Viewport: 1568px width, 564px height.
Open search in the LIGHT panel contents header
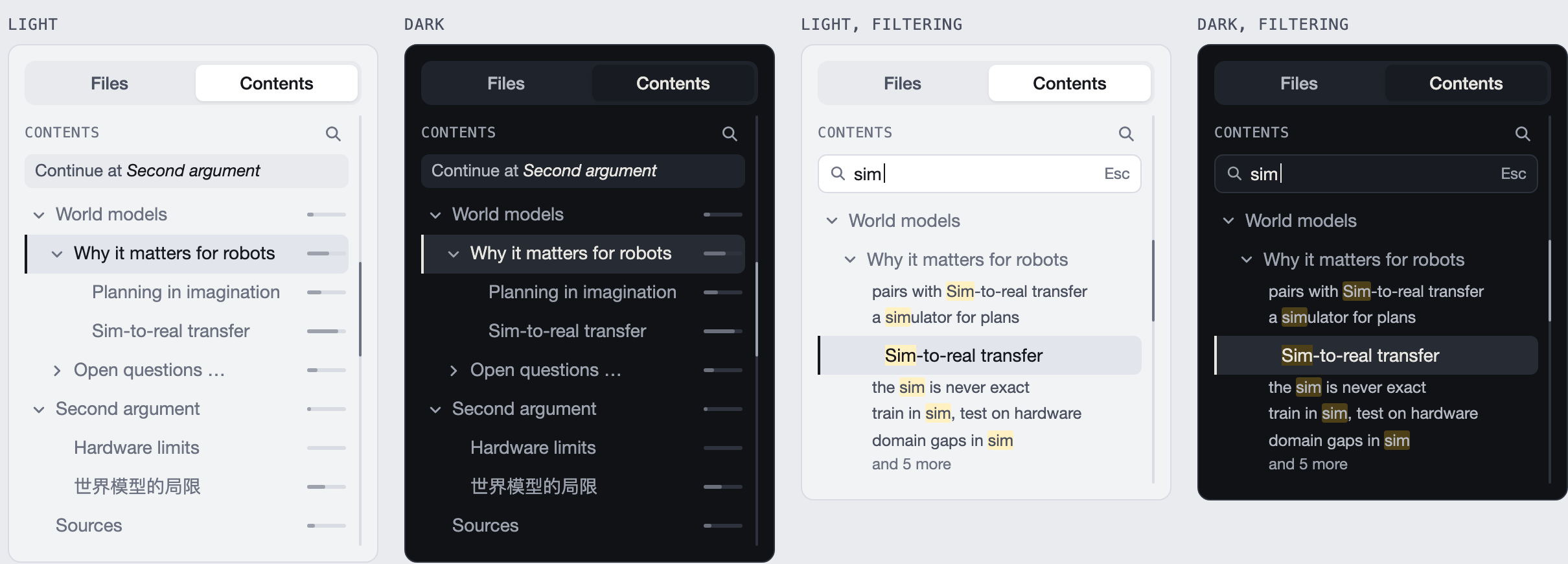tap(333, 134)
